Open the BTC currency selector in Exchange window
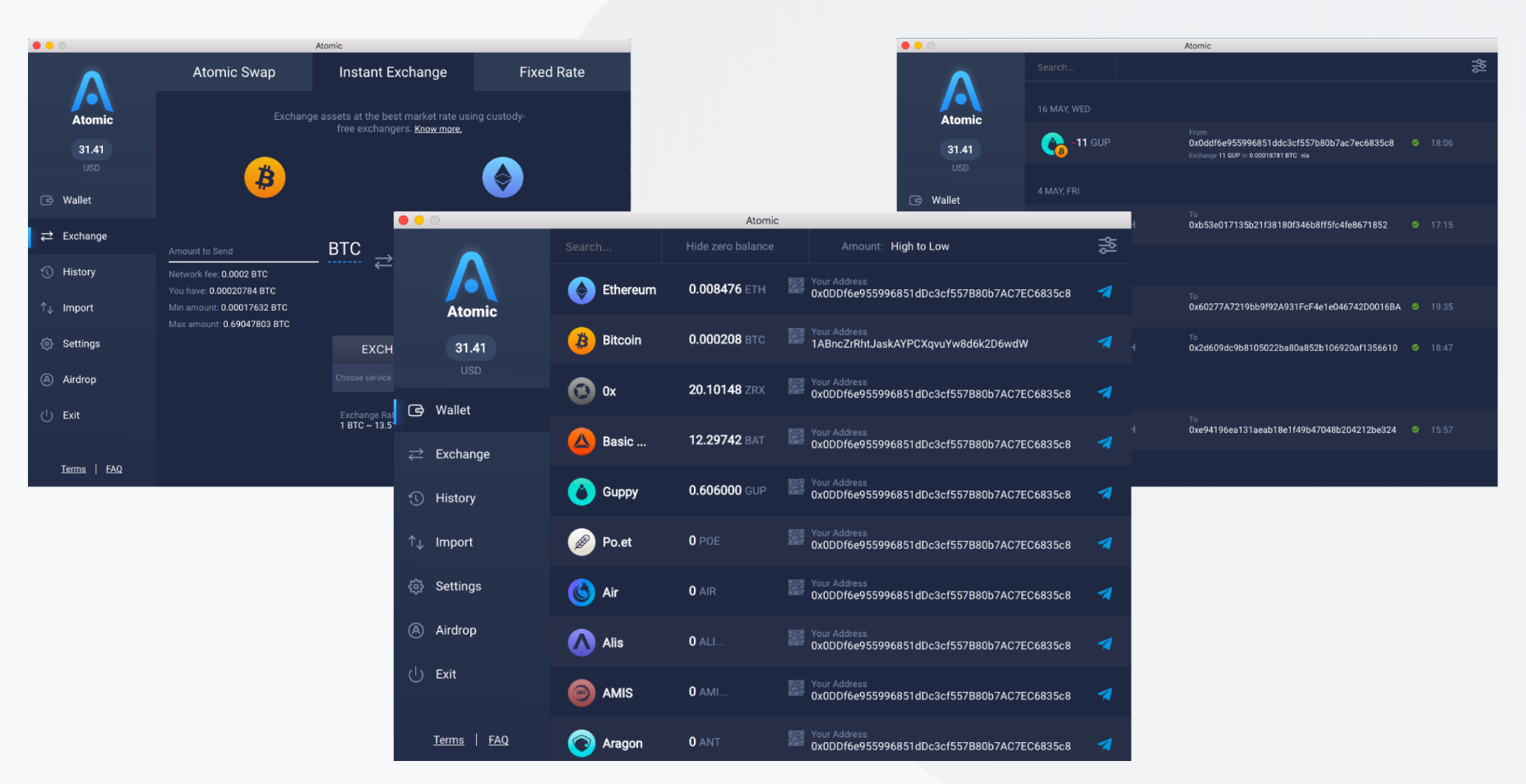Viewport: 1526px width, 784px height. (345, 249)
